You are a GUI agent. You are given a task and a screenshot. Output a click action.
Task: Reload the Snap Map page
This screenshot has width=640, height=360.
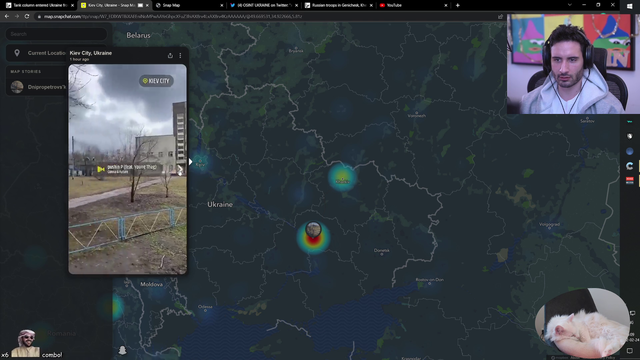(x=27, y=16)
